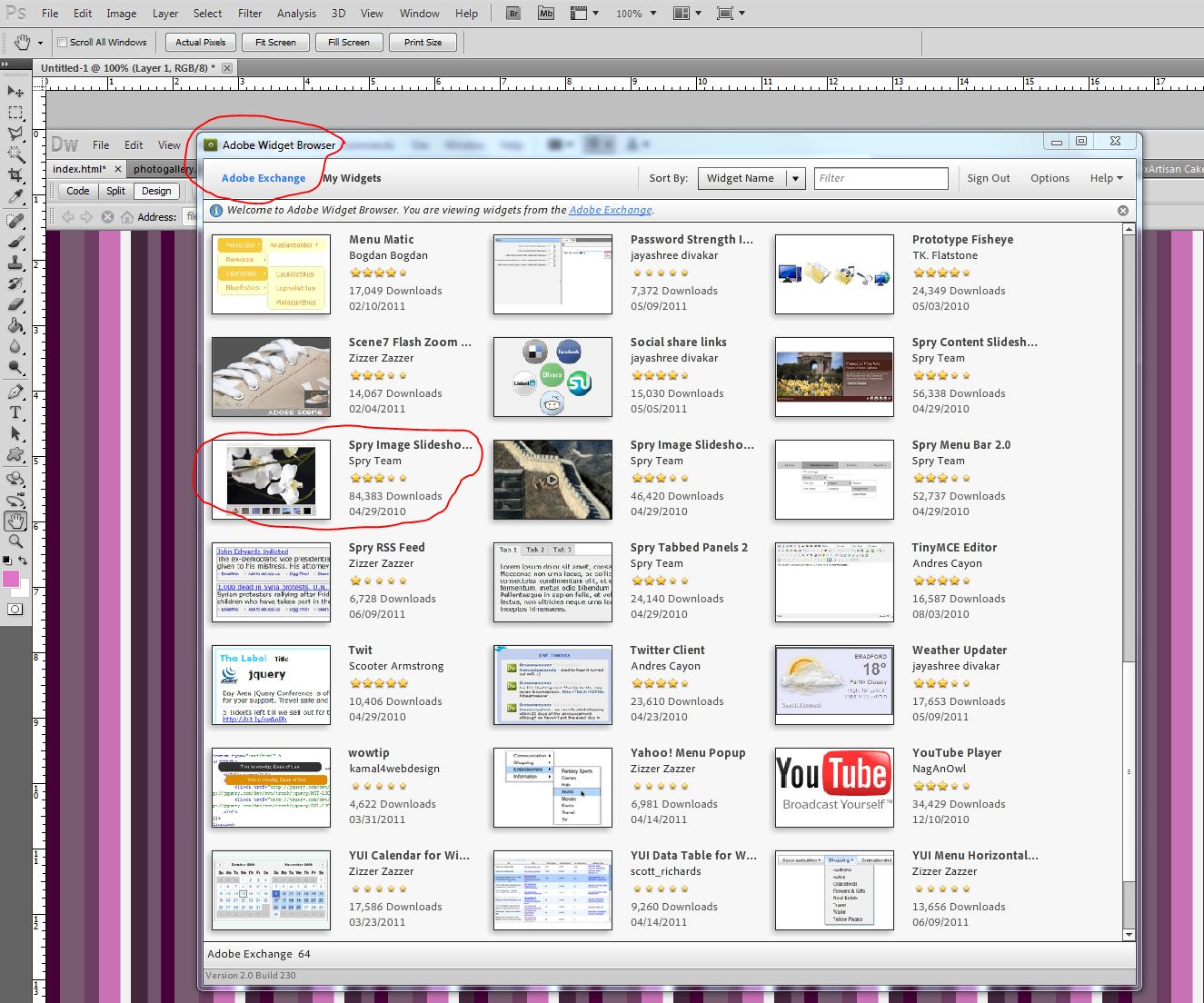This screenshot has height=1003, width=1204.
Task: Select the Rectangular Marquee tool
Action: [x=15, y=113]
